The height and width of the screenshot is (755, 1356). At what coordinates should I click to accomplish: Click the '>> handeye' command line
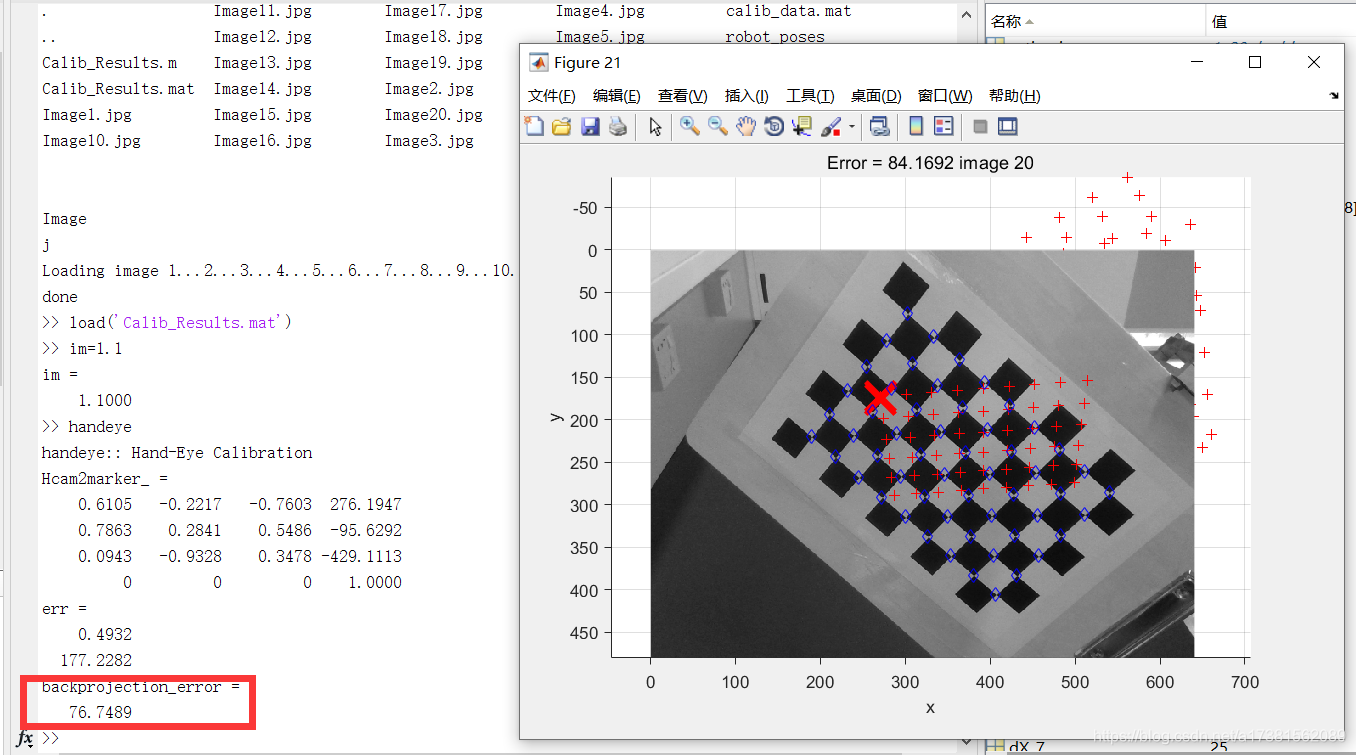[87, 427]
